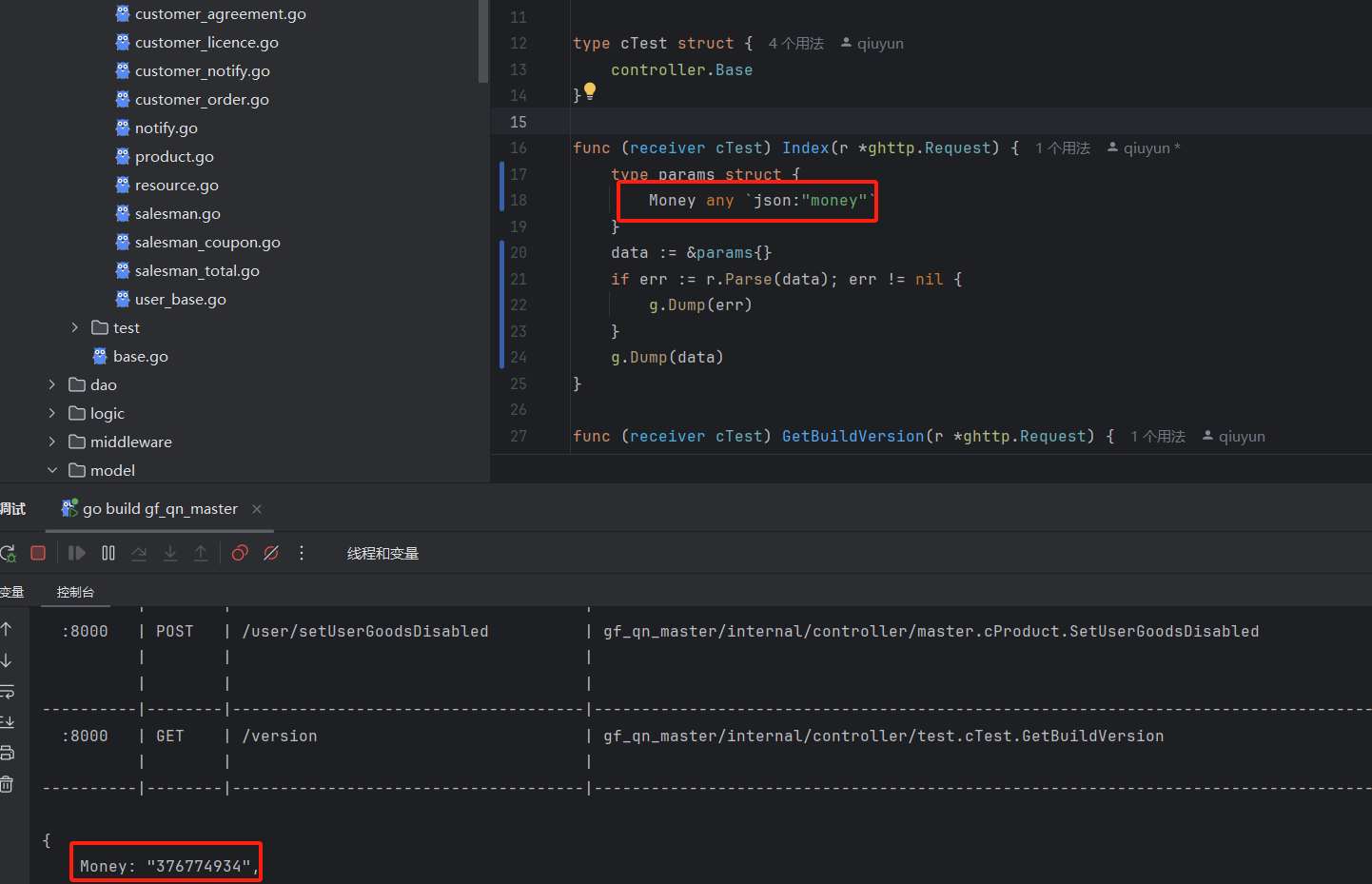Open user_base.go file

pos(181,300)
